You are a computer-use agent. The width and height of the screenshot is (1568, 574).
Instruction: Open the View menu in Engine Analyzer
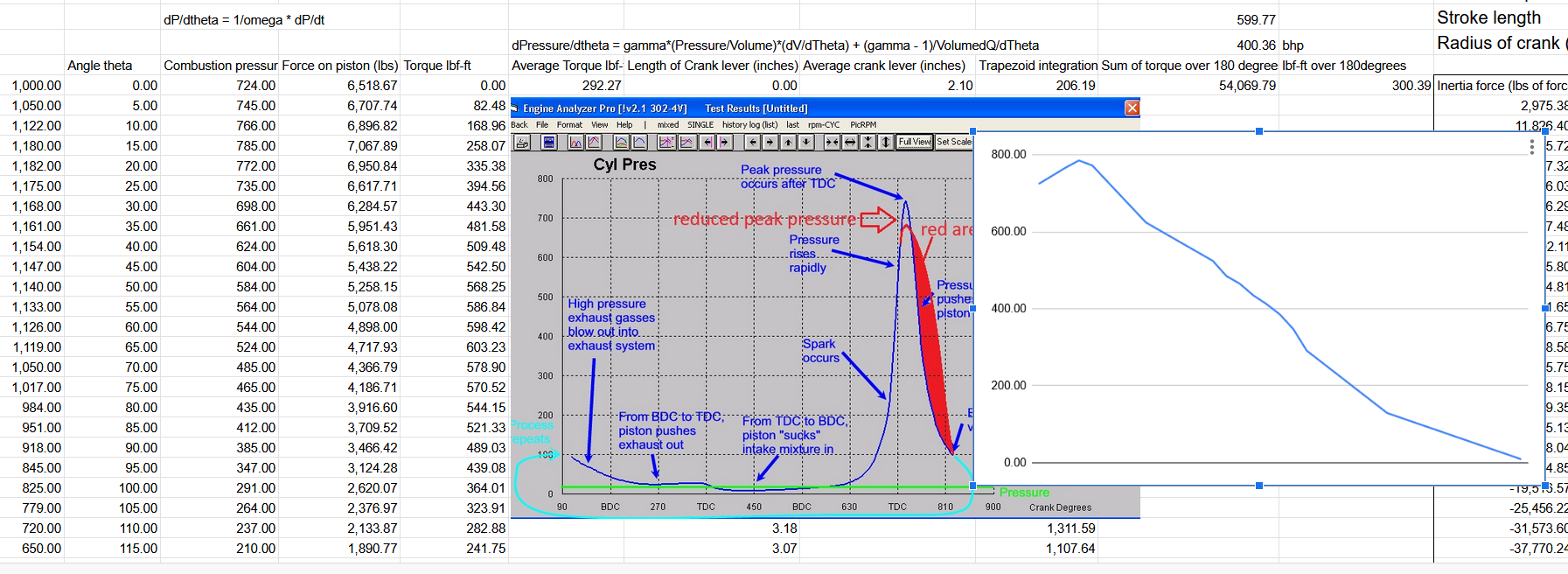(599, 125)
